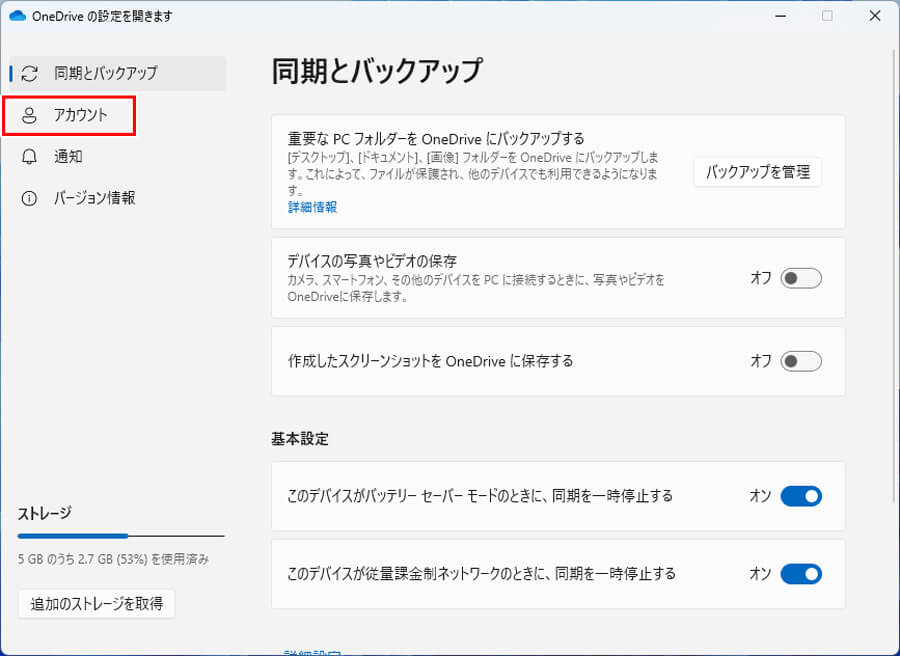Close the OneDrive settings window
The width and height of the screenshot is (900, 656).
pos(875,16)
